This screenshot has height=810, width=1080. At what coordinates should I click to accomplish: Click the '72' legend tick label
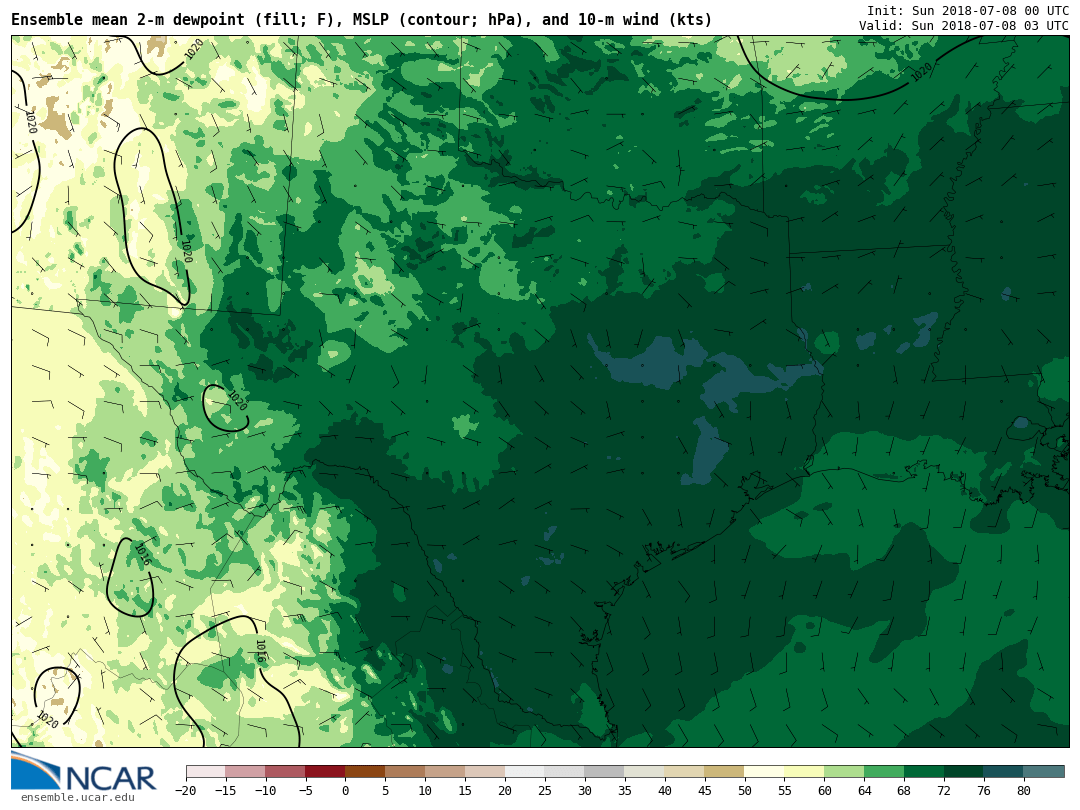944,791
